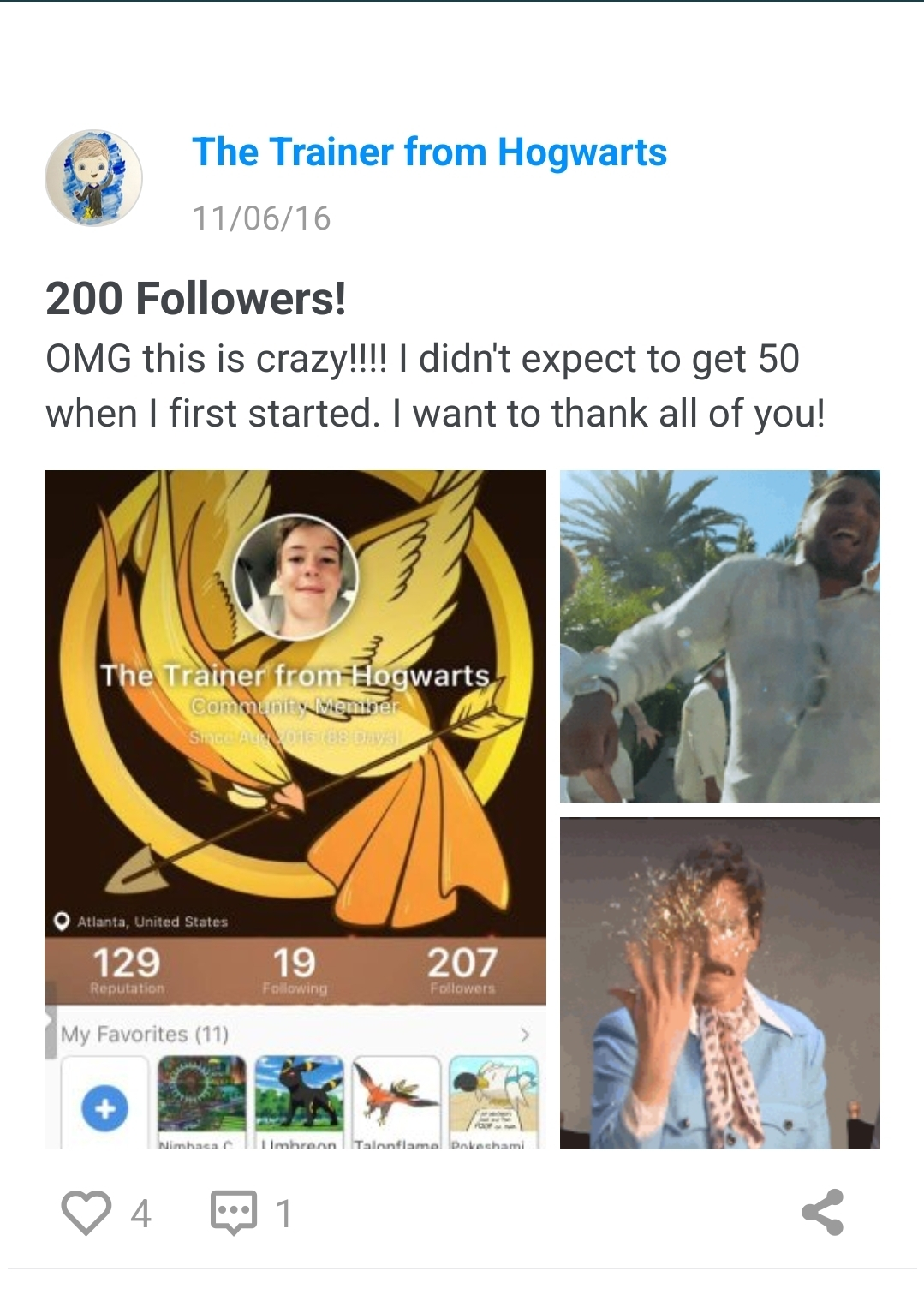The width and height of the screenshot is (924, 1289).
Task: Select the Pokeshaming favorite thumbnail
Action: (x=494, y=1102)
